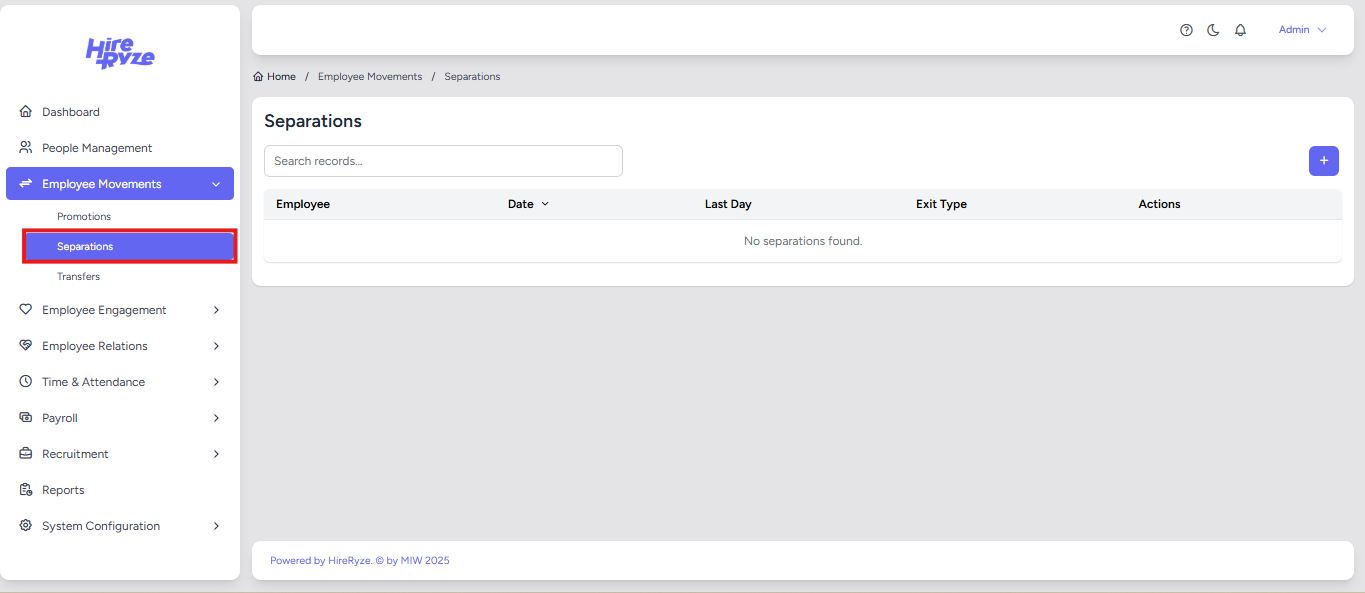This screenshot has width=1365, height=593.
Task: Collapse the Employee Movements menu
Action: (x=216, y=184)
